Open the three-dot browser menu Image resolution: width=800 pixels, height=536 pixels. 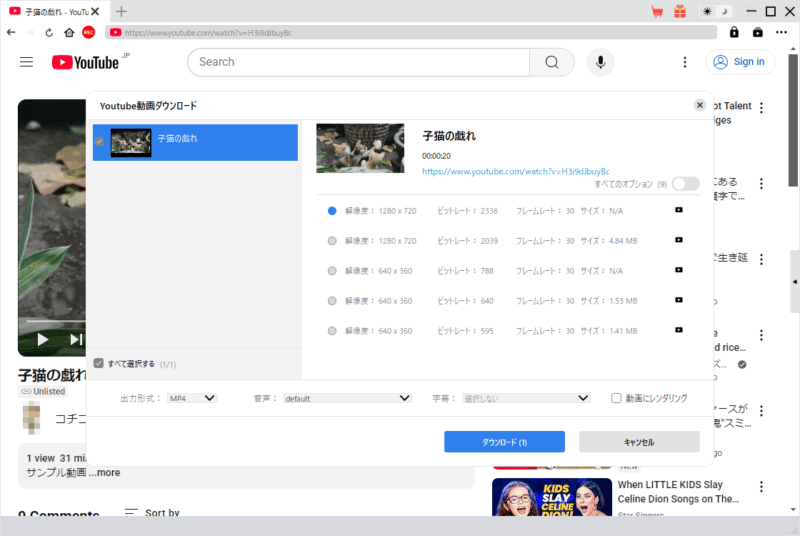click(x=781, y=33)
